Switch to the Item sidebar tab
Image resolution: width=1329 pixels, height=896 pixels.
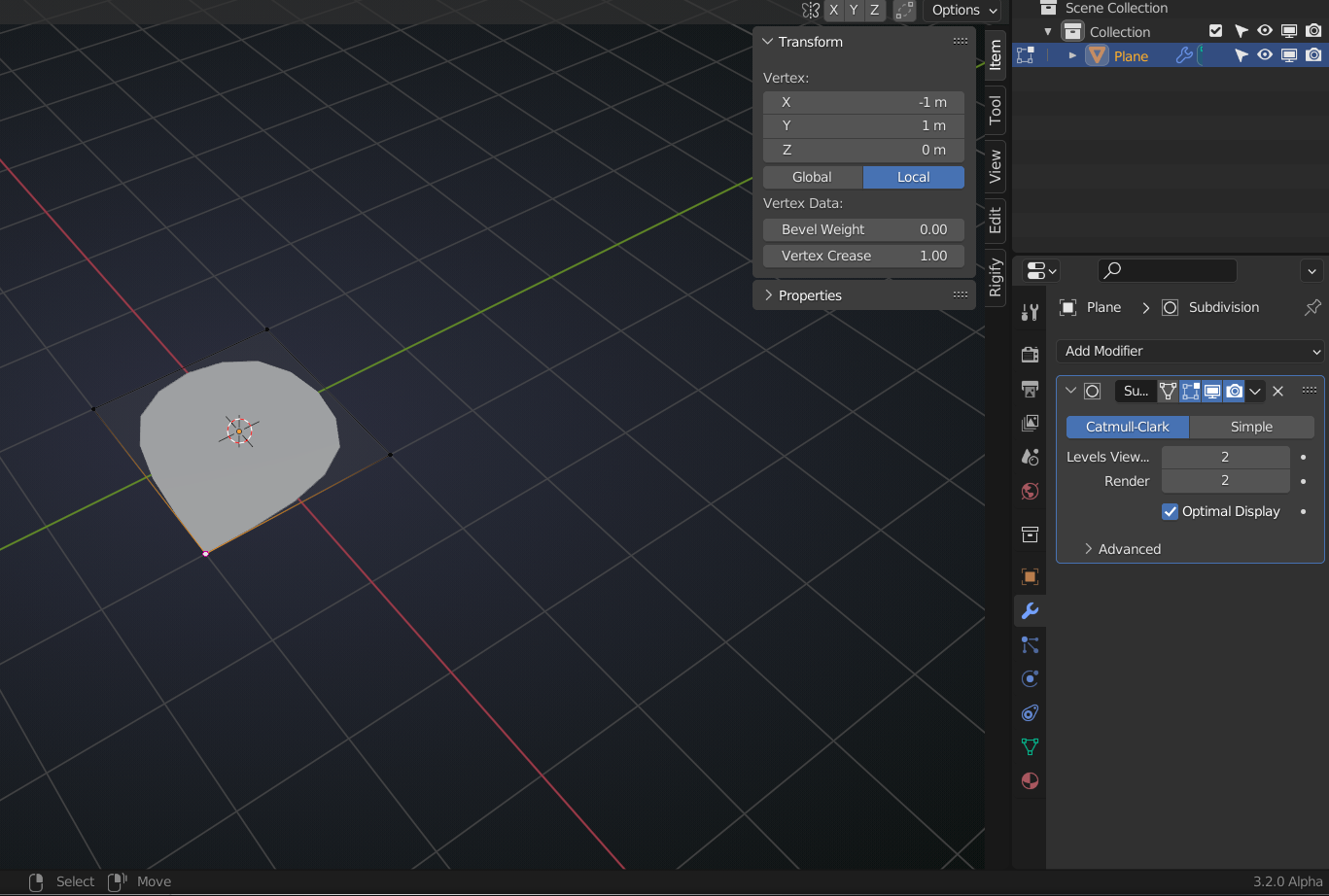tap(996, 55)
